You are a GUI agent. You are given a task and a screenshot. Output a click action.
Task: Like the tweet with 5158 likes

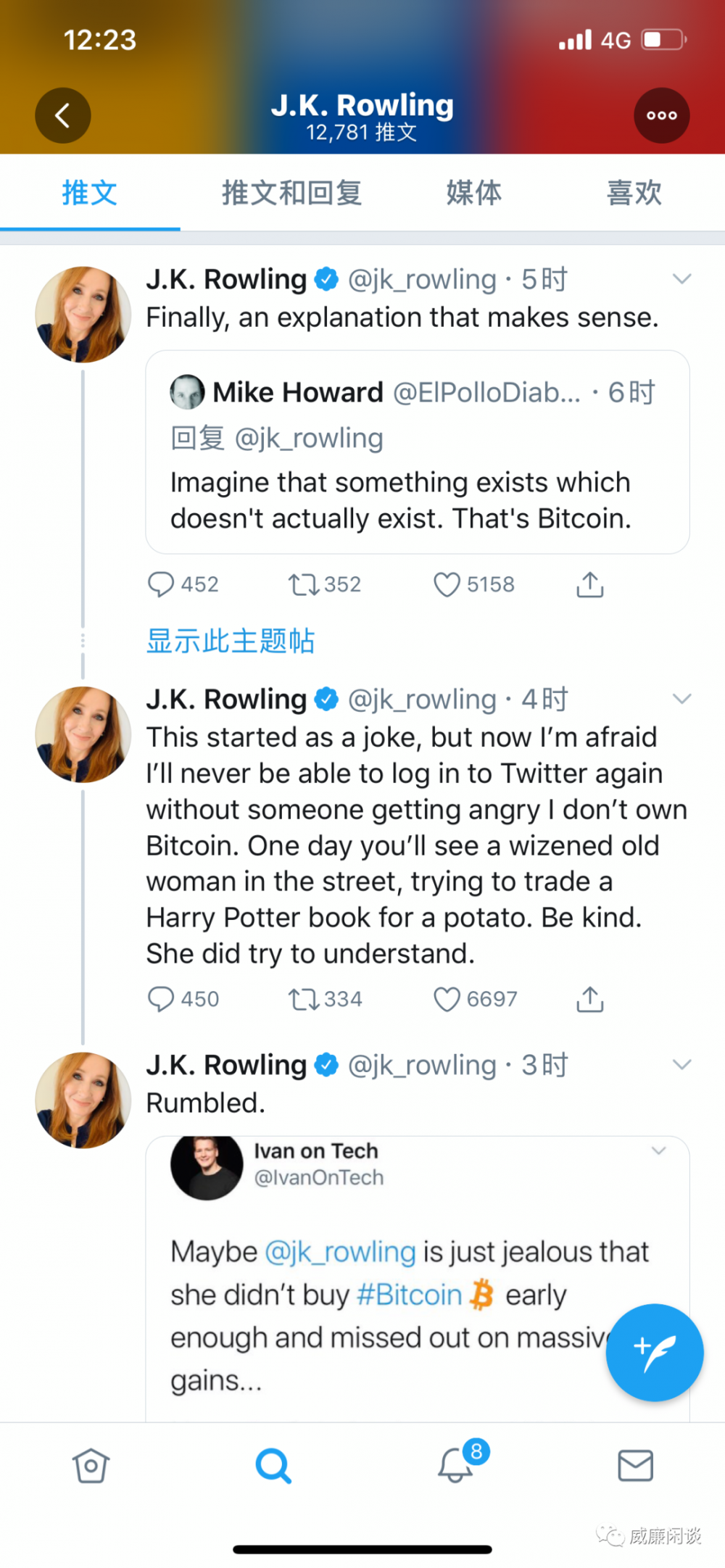coord(447,584)
